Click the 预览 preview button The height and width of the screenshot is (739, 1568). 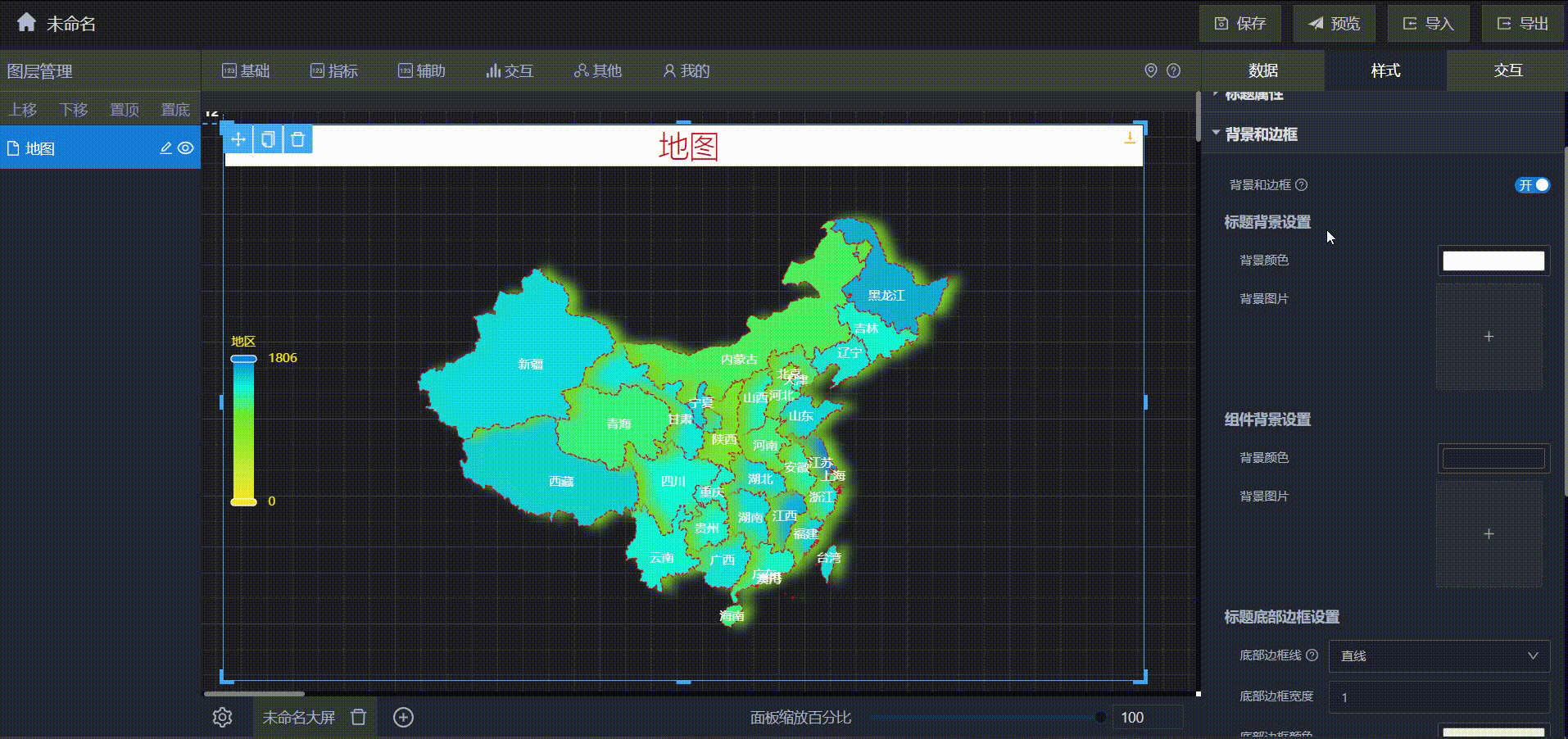click(1333, 23)
